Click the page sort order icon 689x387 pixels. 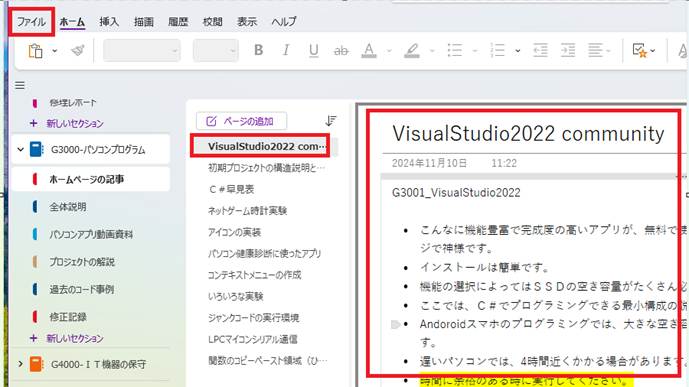pos(331,121)
